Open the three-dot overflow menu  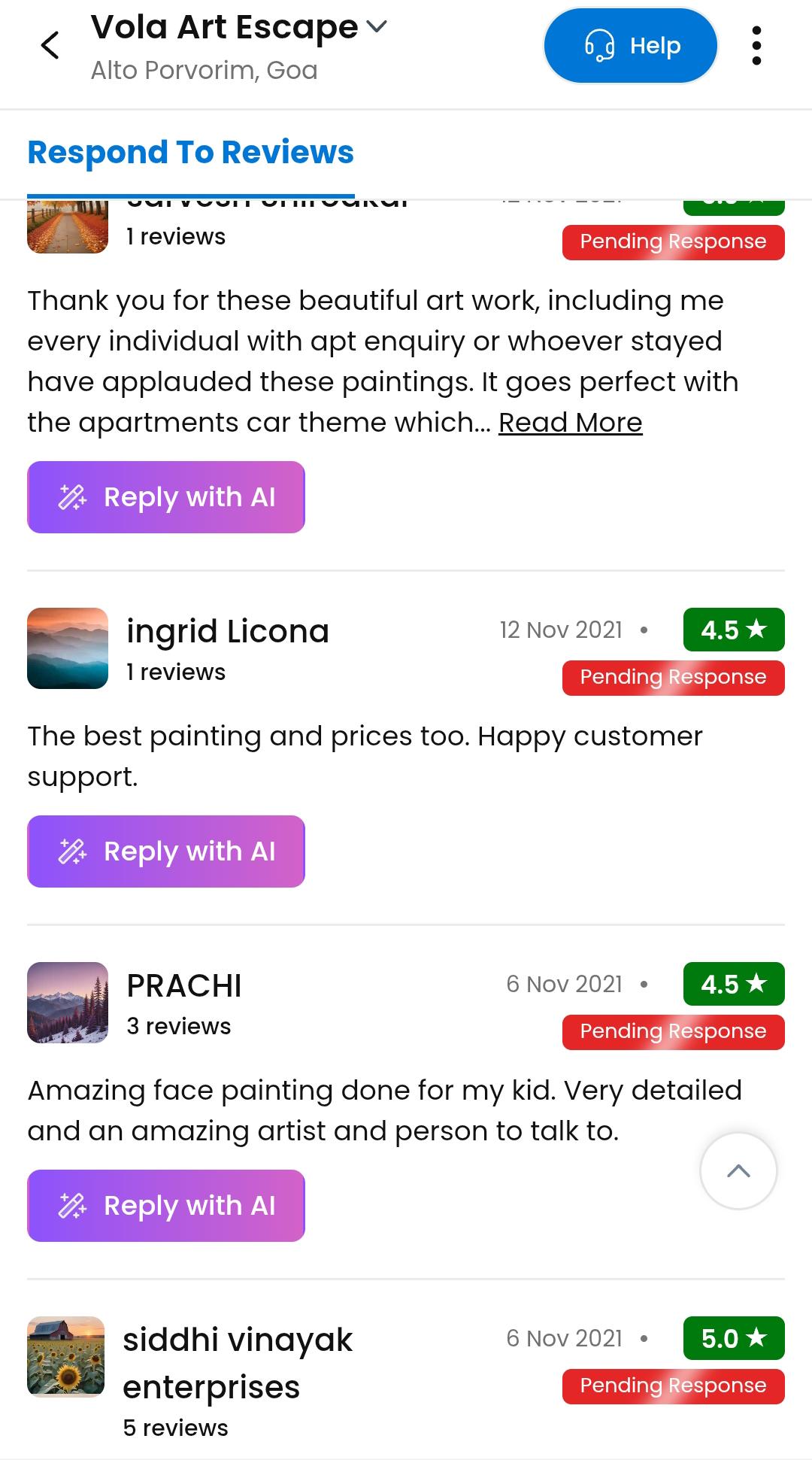[756, 45]
